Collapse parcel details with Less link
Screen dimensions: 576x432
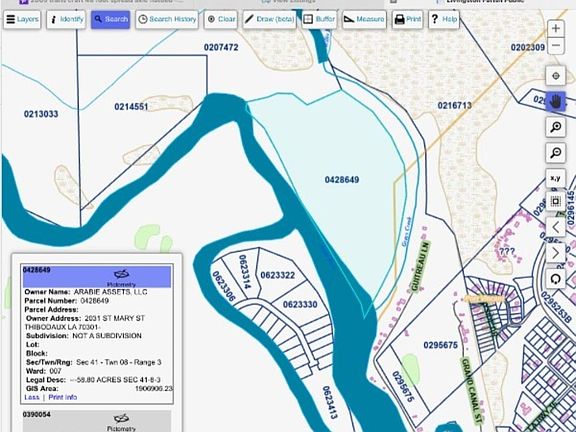(32, 397)
